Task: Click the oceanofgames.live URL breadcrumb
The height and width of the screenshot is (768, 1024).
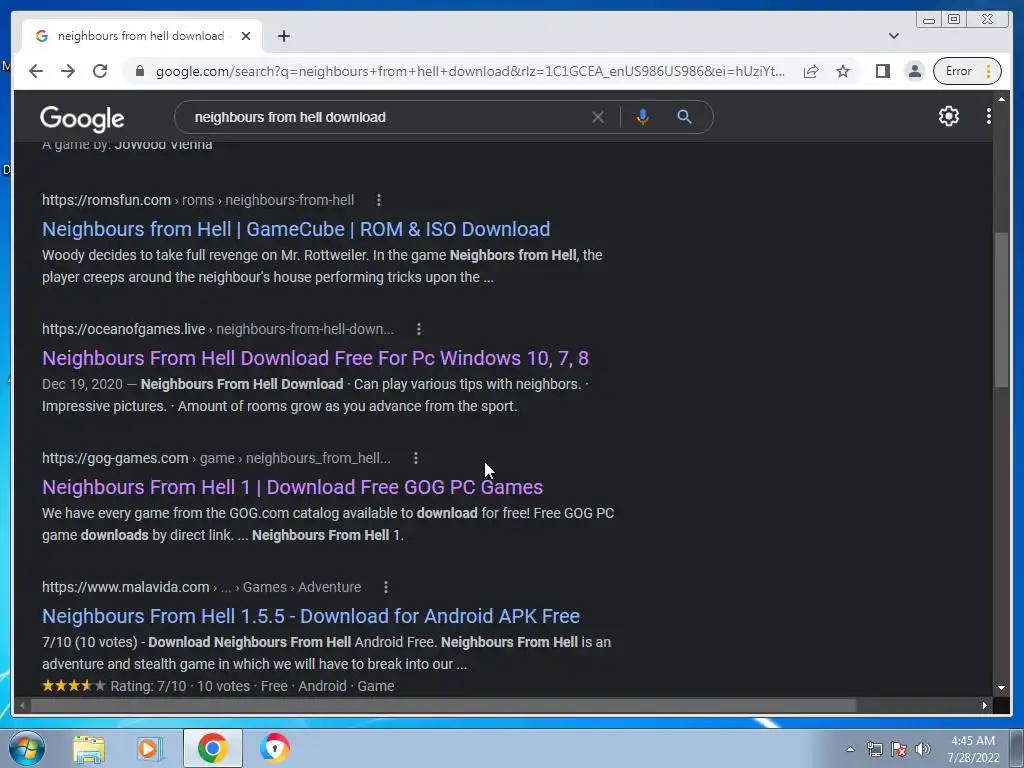Action: pos(218,329)
